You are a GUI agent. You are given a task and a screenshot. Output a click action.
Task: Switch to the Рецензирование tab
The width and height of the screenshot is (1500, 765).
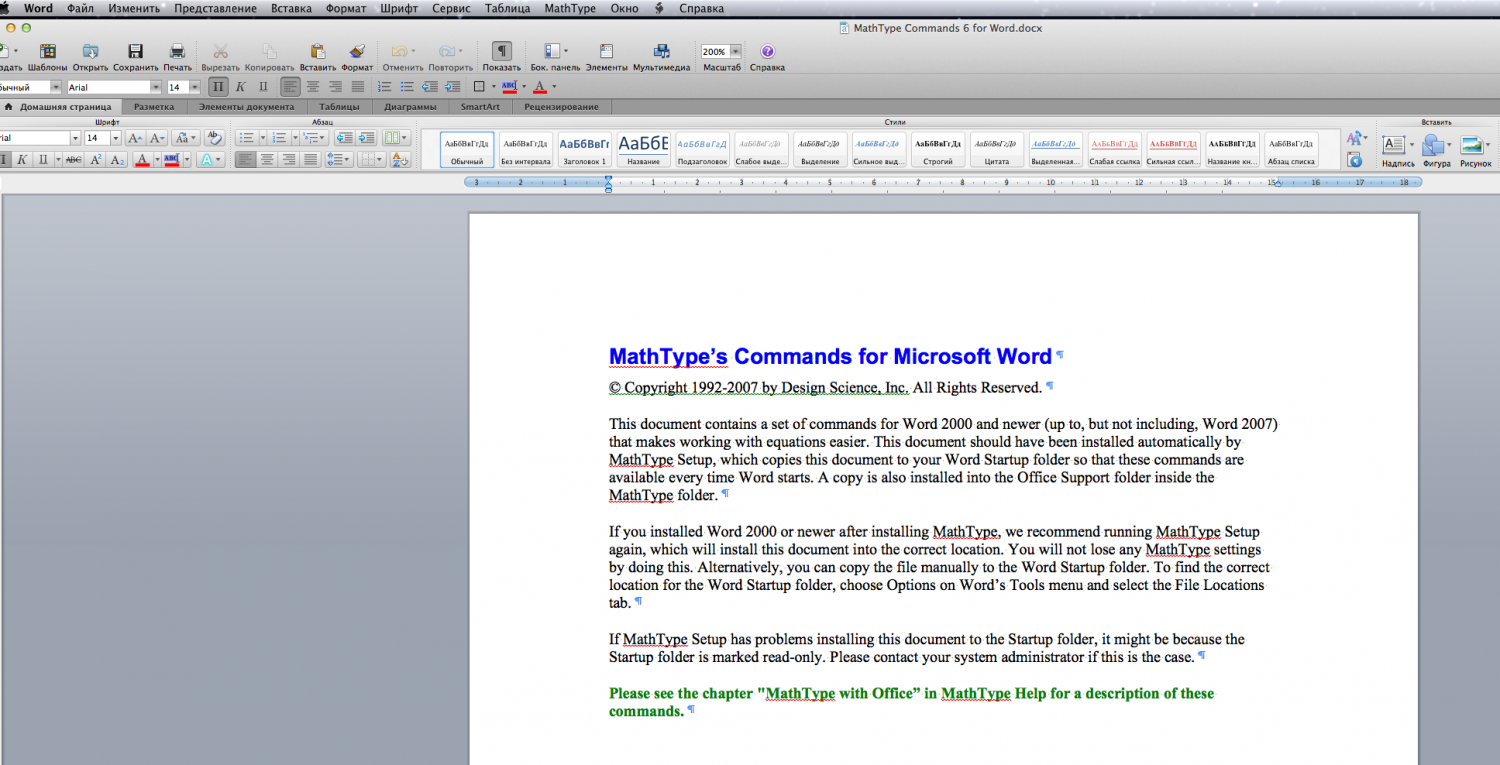[x=561, y=106]
